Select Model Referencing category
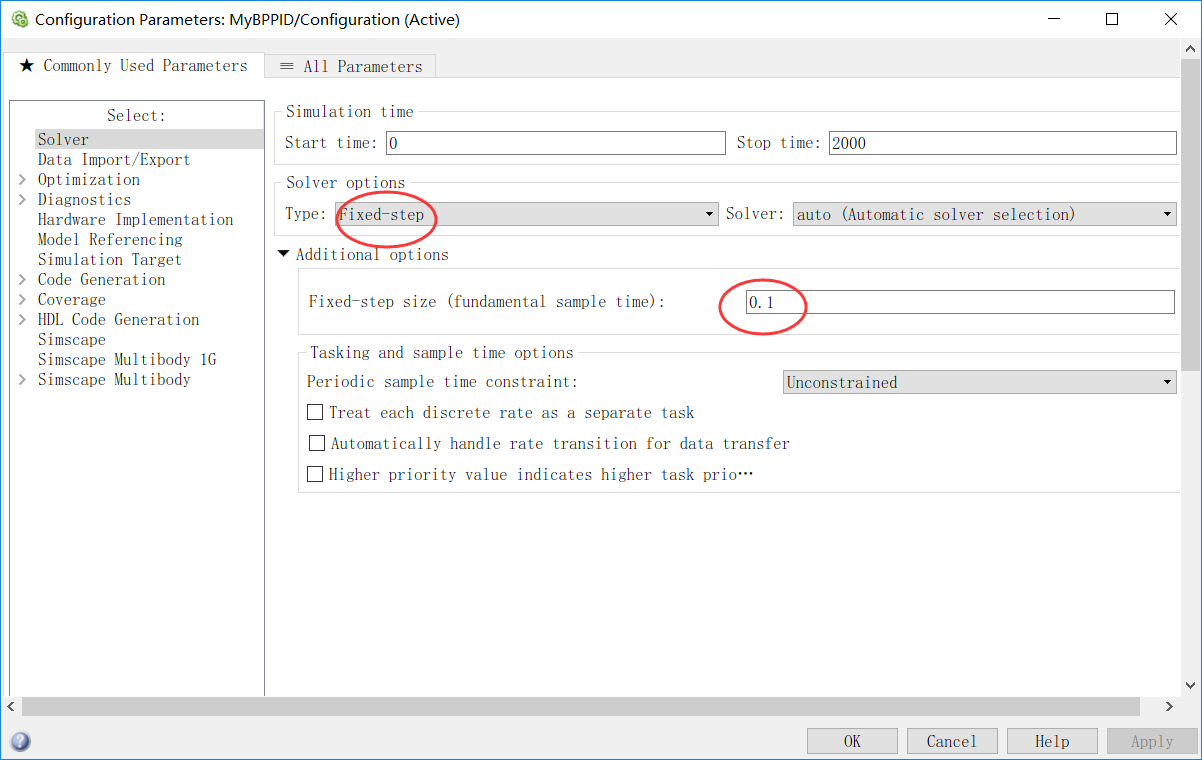The width and height of the screenshot is (1202, 760). coord(110,240)
